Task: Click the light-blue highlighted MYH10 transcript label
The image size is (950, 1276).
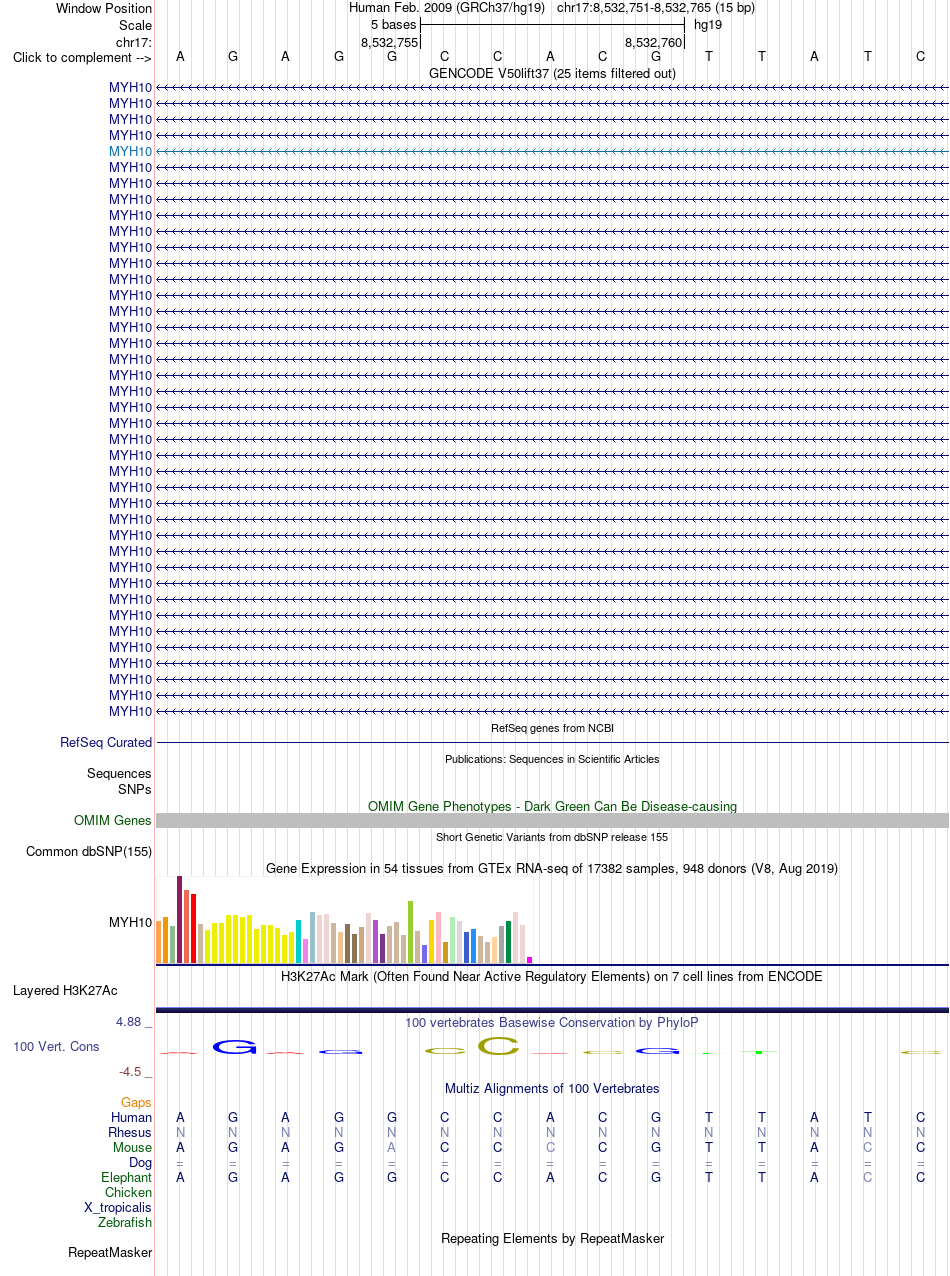Action: point(130,151)
